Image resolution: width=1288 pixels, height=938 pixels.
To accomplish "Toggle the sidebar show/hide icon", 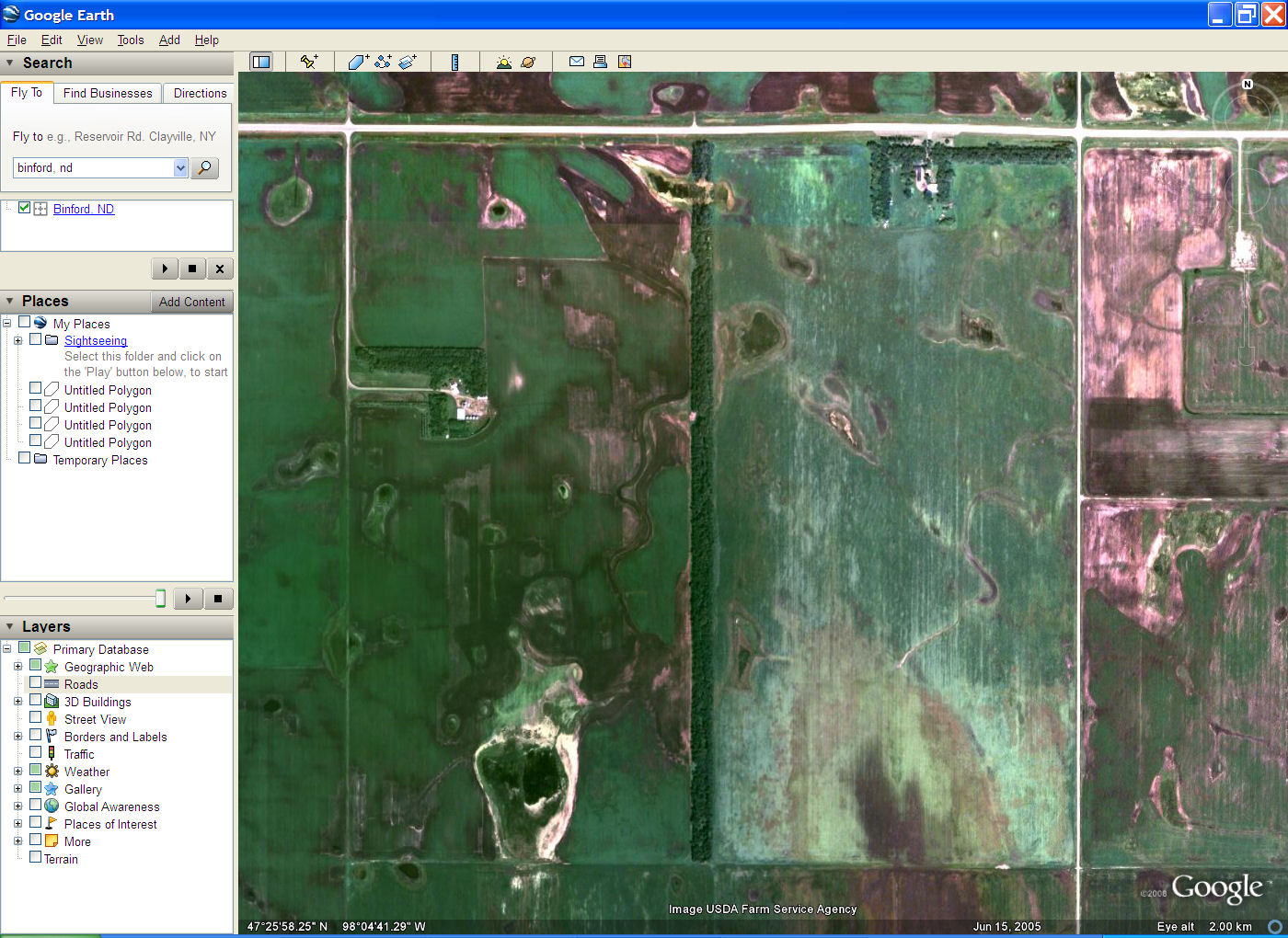I will click(x=261, y=62).
